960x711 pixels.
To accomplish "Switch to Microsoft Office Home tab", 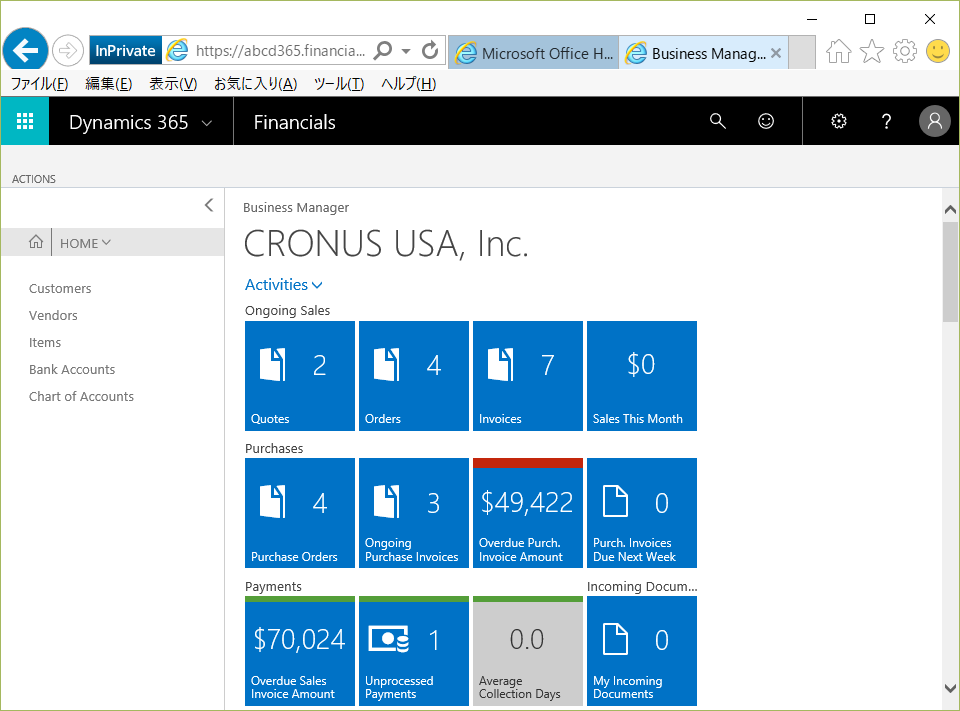I will 534,53.
